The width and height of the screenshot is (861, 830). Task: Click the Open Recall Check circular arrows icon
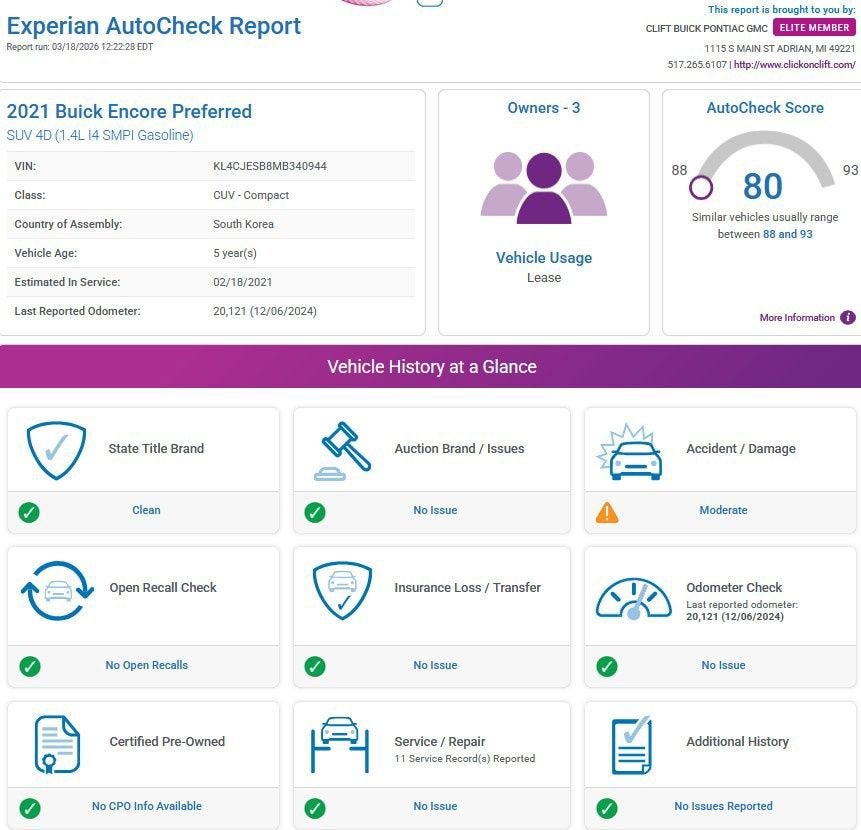click(57, 590)
